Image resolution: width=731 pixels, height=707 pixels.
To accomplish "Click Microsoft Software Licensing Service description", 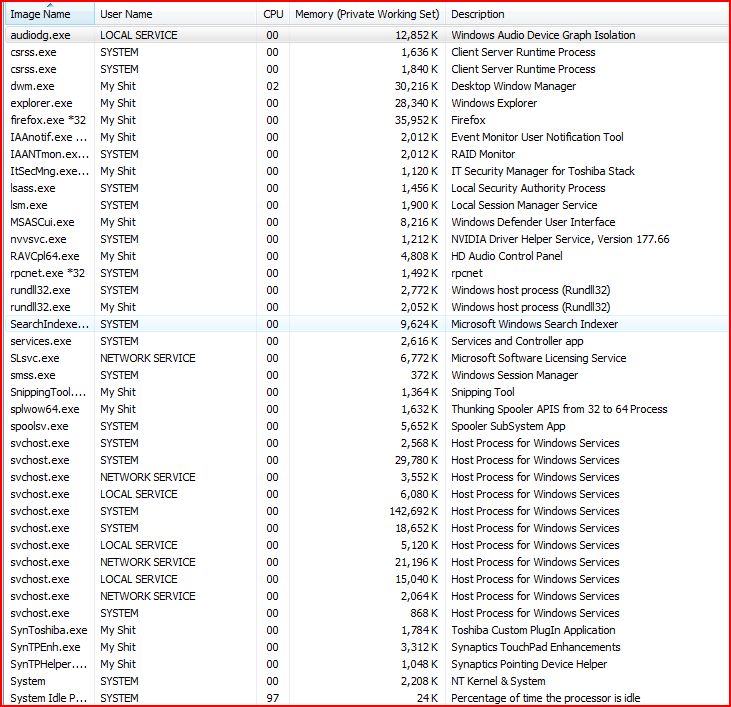I will pyautogui.click(x=538, y=358).
